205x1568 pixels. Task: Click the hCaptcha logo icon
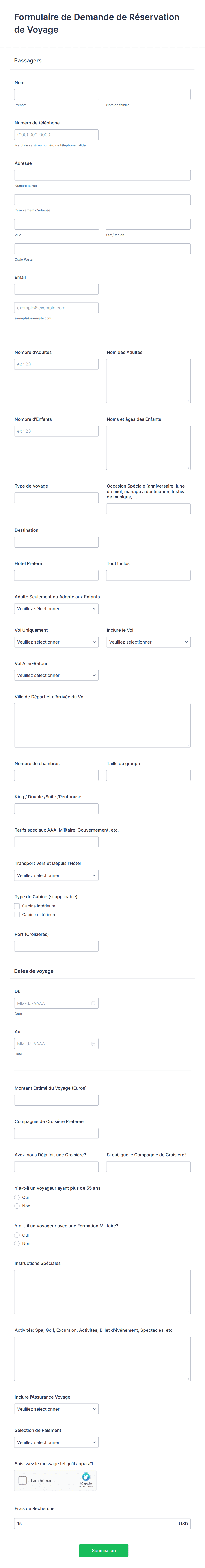(86, 1477)
